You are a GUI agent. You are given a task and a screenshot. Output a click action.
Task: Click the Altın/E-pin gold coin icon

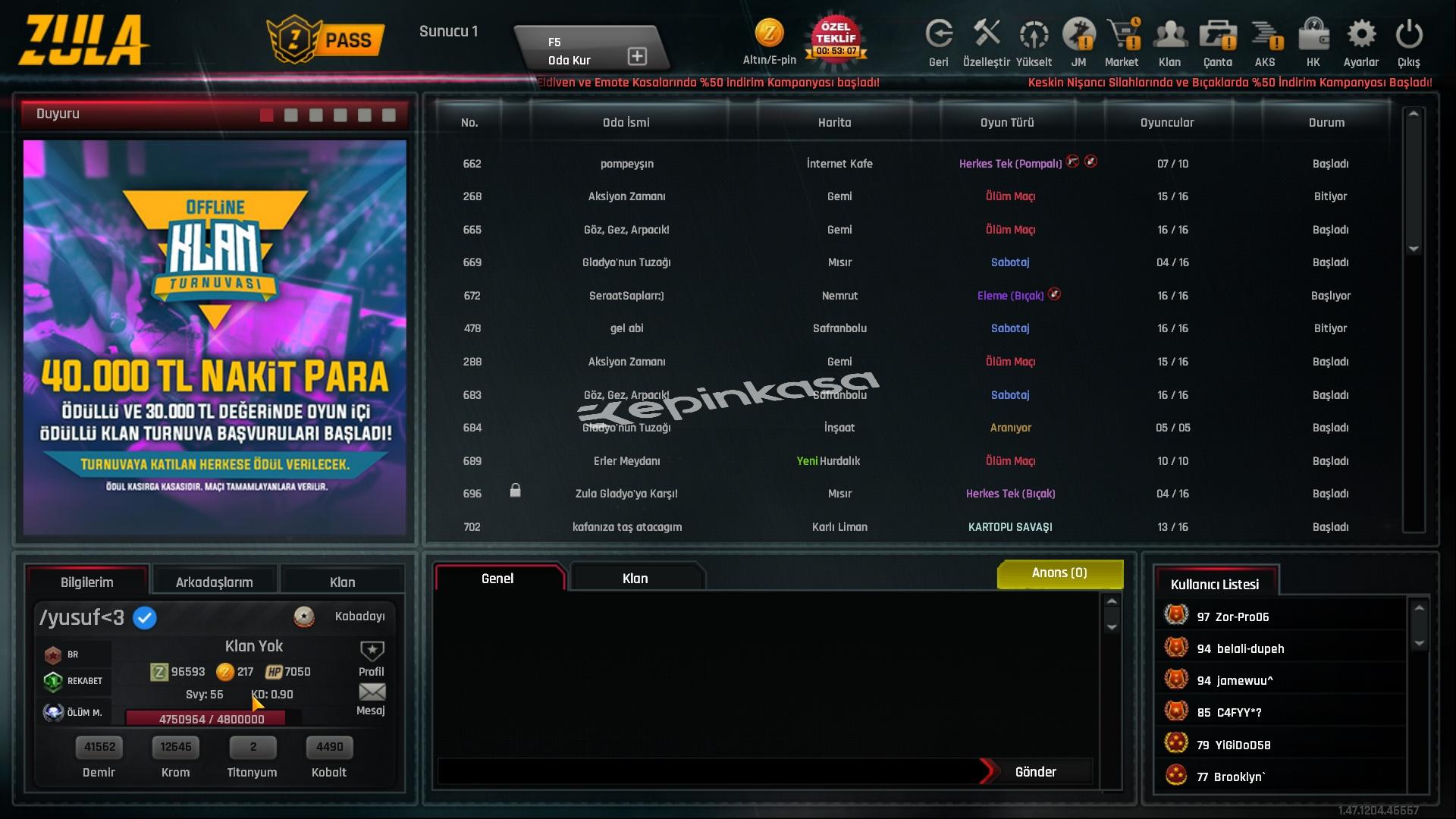tap(769, 33)
